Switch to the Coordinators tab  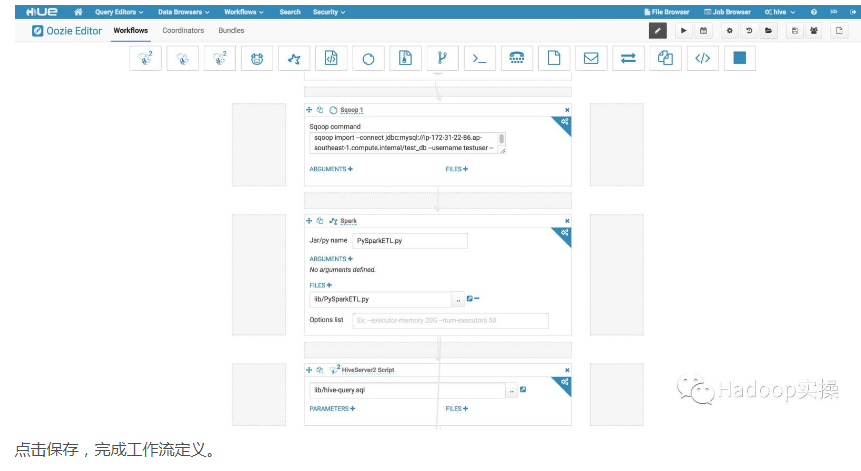(x=183, y=31)
